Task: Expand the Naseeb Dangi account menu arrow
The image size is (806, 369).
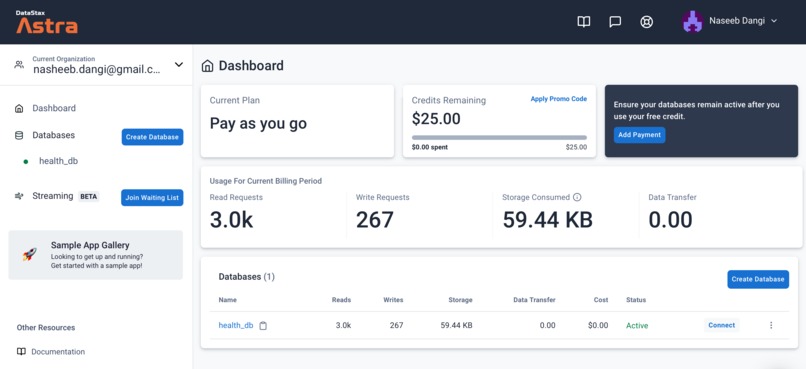Action: pyautogui.click(x=774, y=21)
